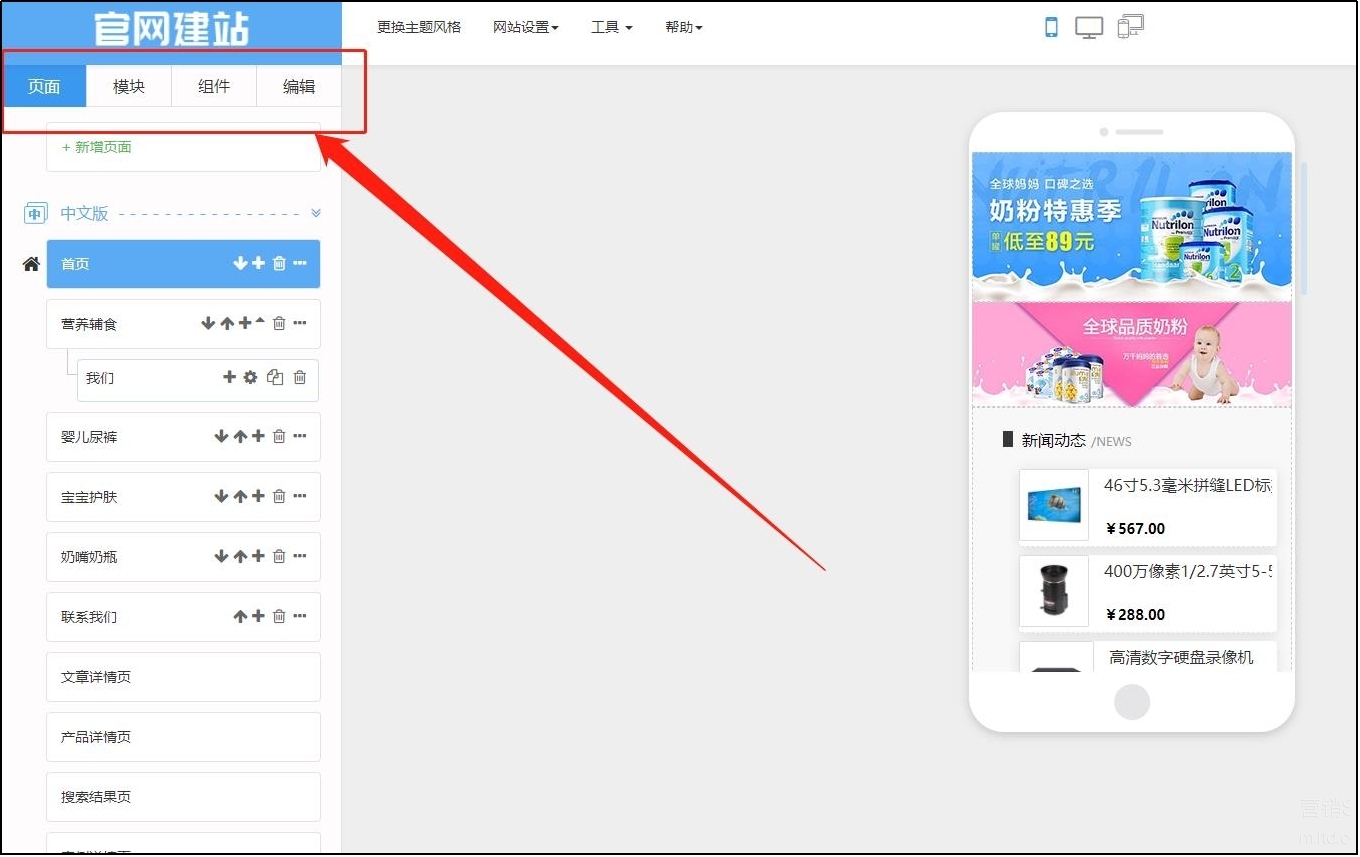1360x857 pixels.
Task: Open the 帮助 dropdown menu
Action: point(683,28)
